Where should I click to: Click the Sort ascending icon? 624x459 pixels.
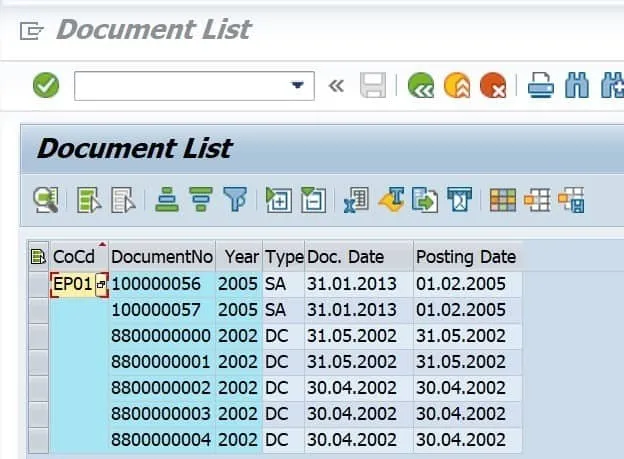point(167,200)
